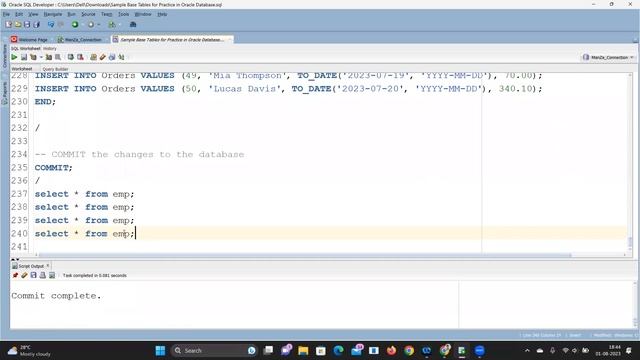Click the comment text on line 234

139,155
